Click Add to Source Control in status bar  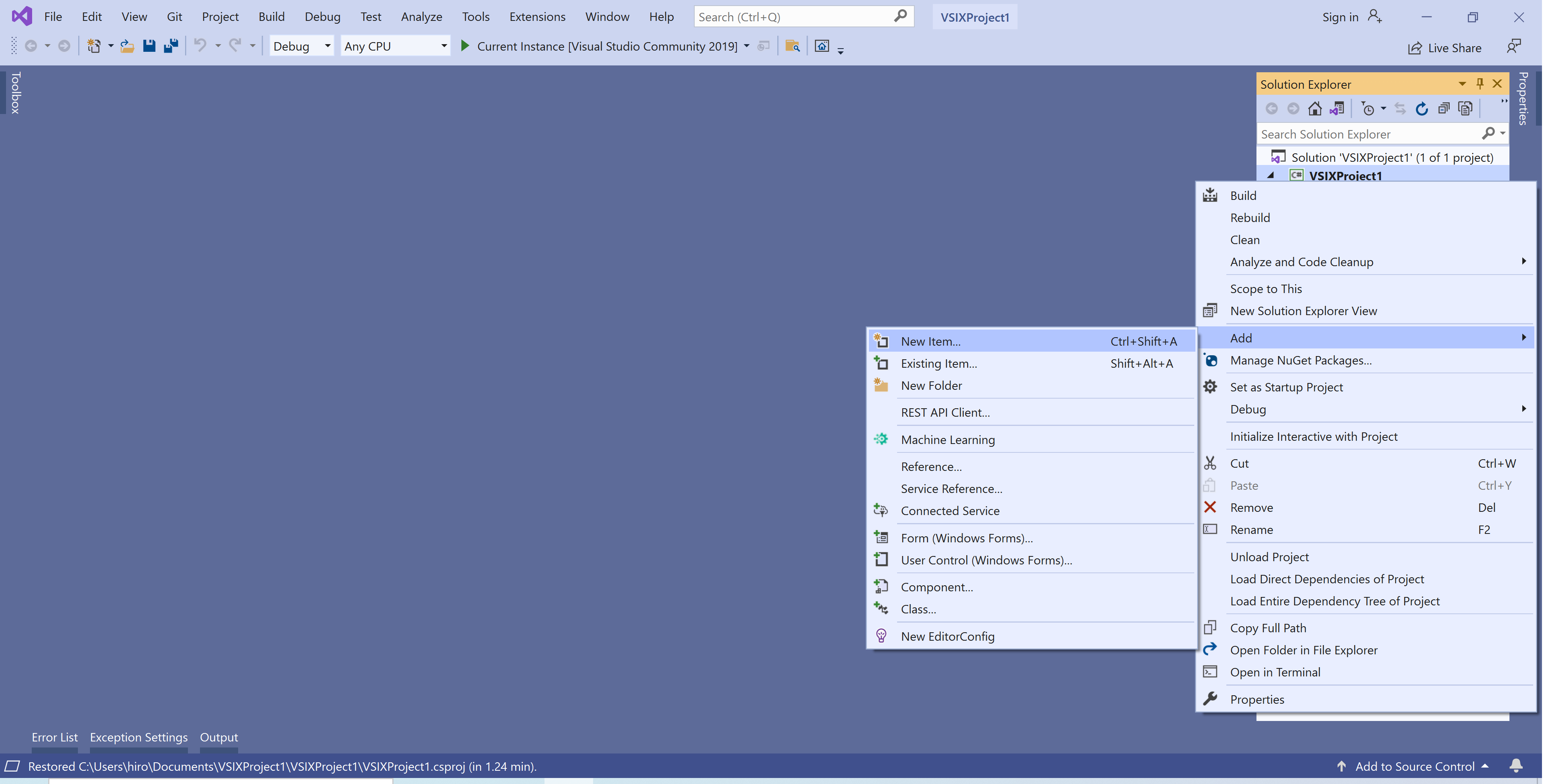click(1414, 767)
